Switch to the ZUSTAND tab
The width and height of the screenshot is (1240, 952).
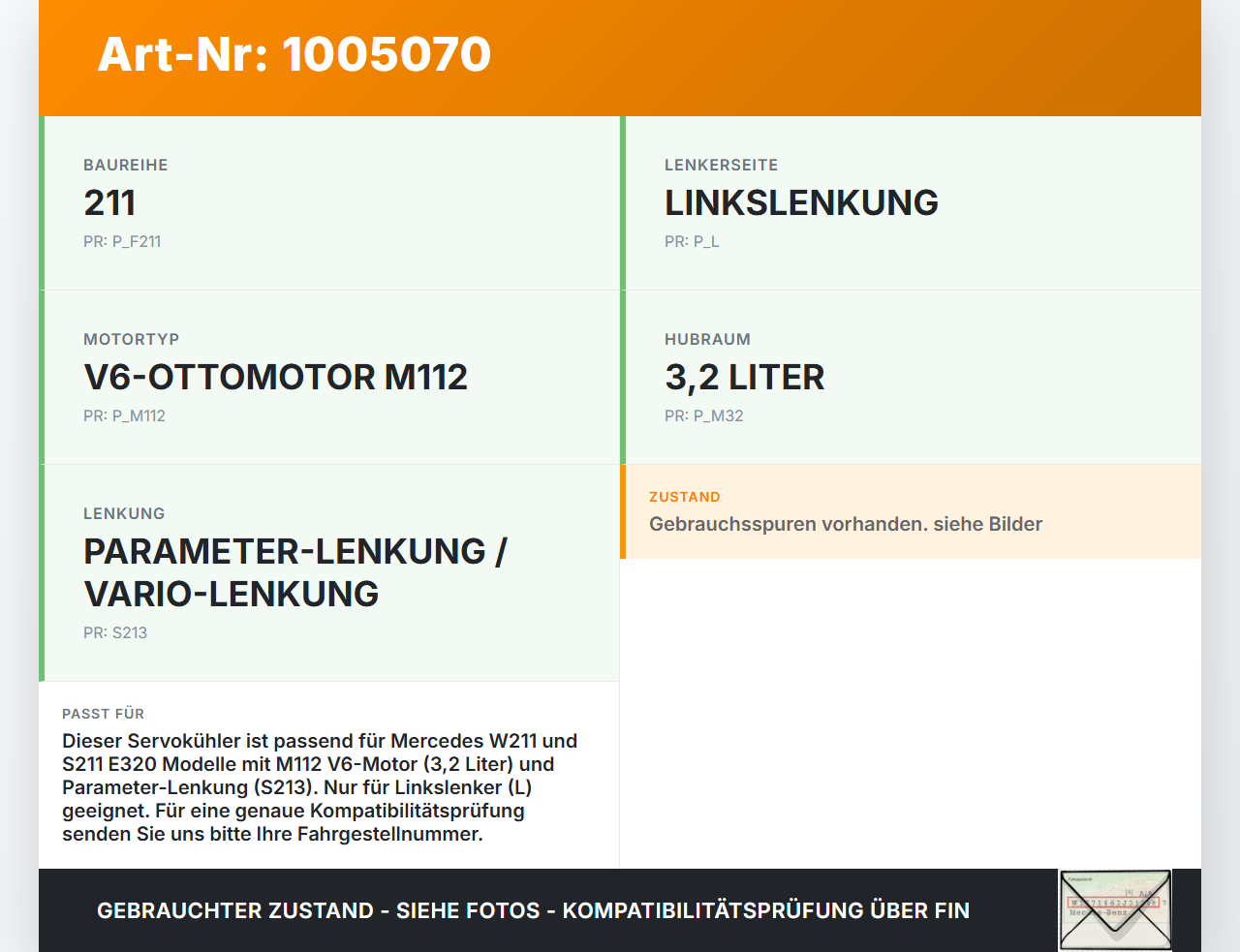coord(684,497)
